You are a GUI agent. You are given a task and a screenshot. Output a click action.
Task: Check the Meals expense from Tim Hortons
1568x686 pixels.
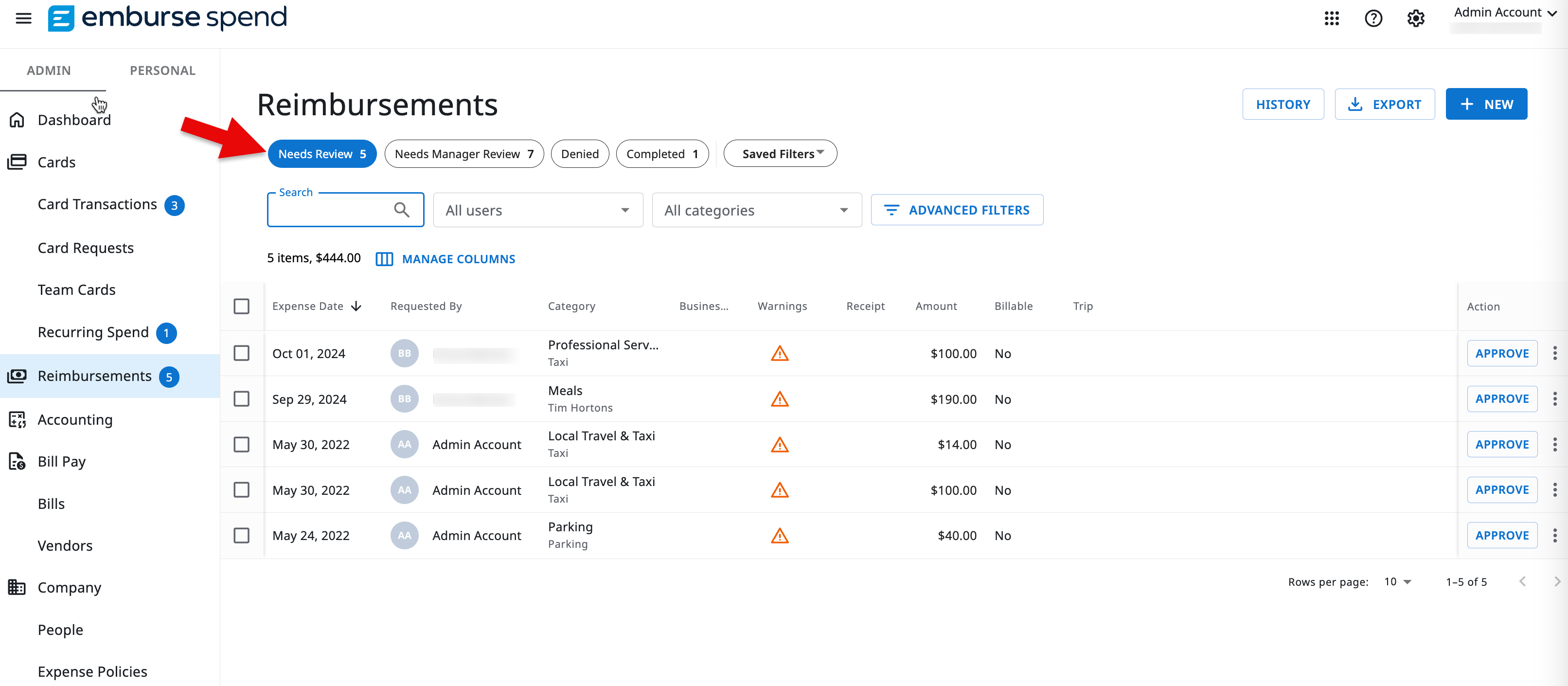(x=242, y=398)
